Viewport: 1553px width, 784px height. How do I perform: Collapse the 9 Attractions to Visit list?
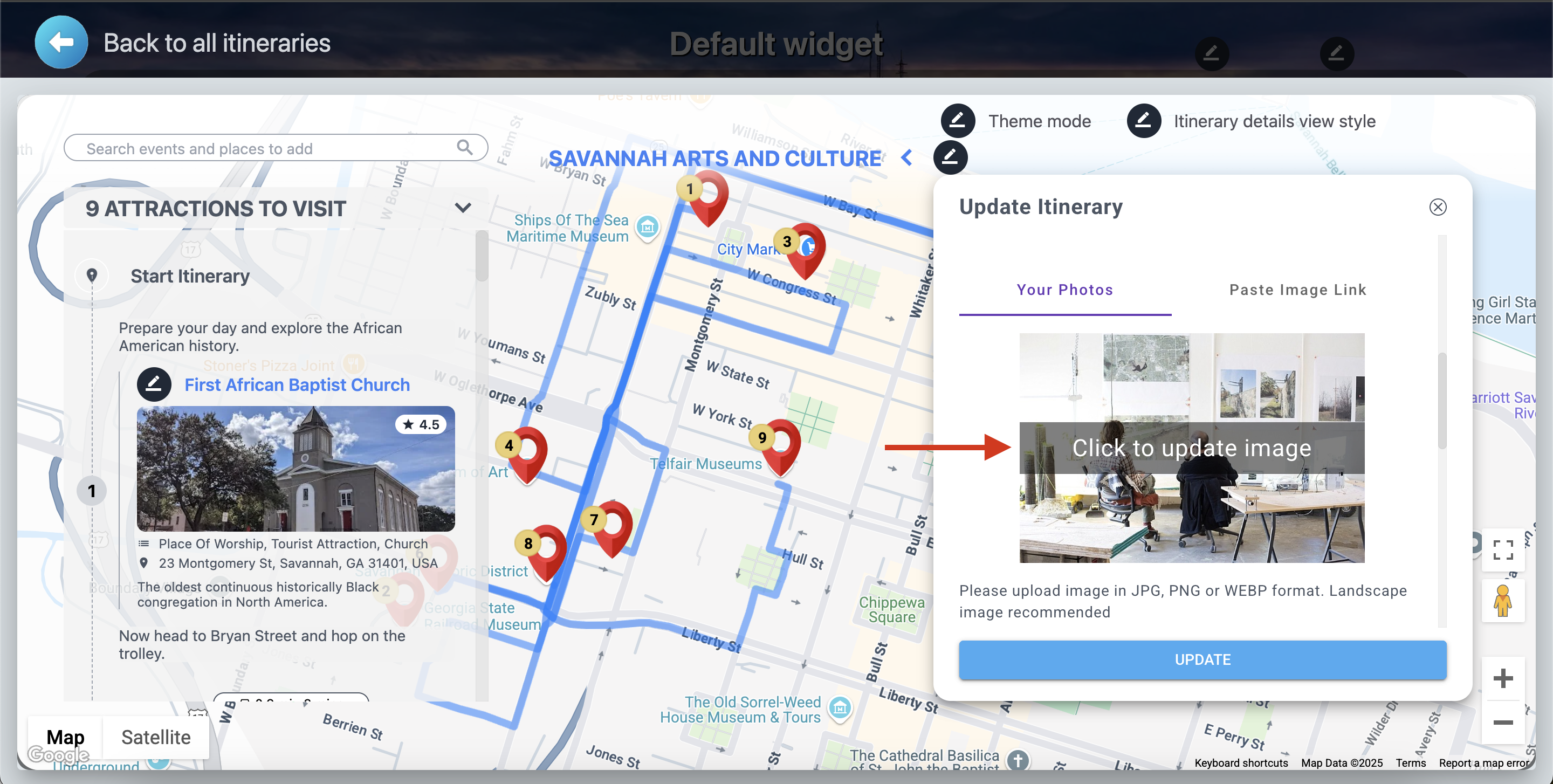[463, 208]
